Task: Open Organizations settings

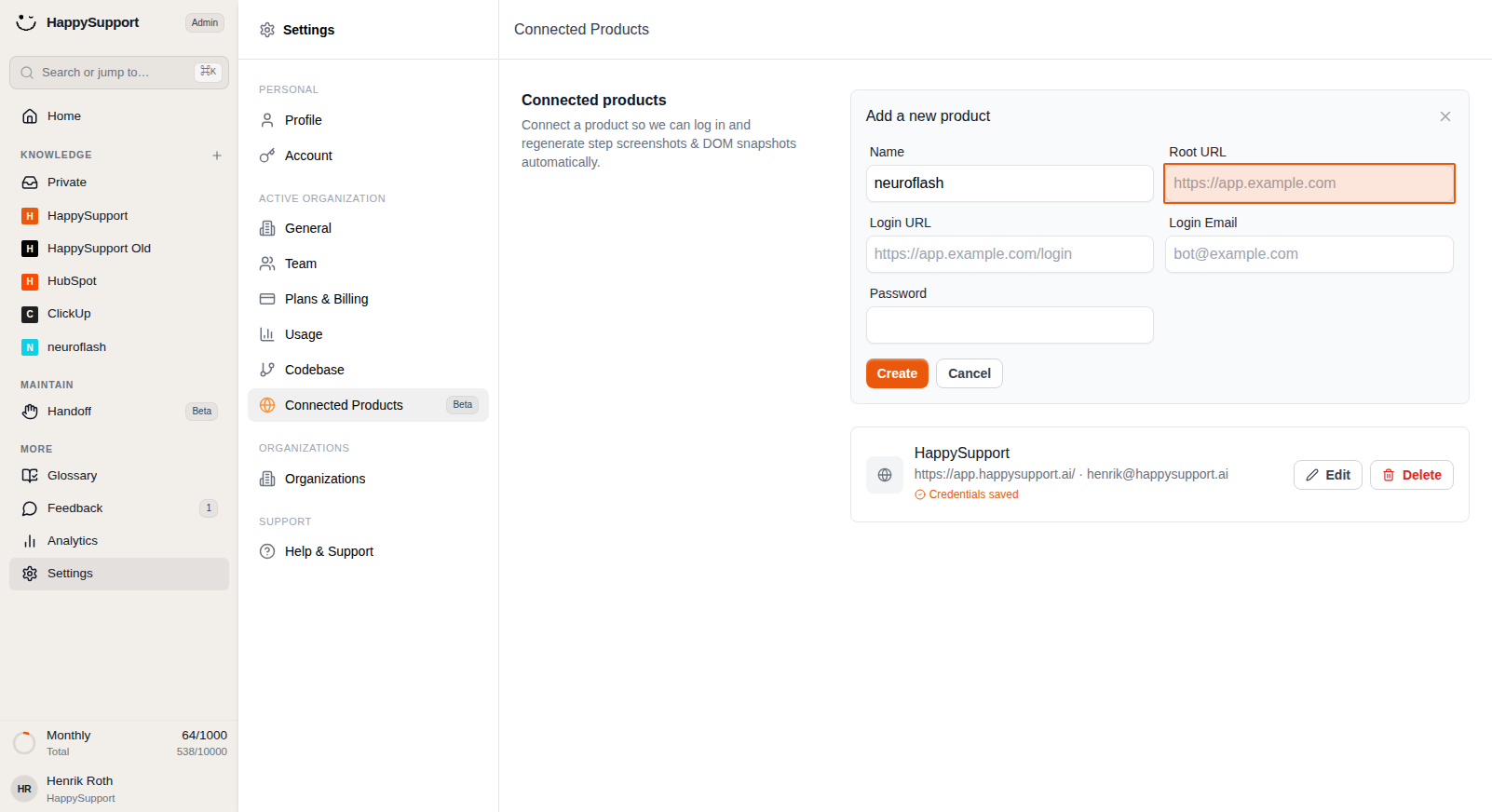Action: point(368,479)
